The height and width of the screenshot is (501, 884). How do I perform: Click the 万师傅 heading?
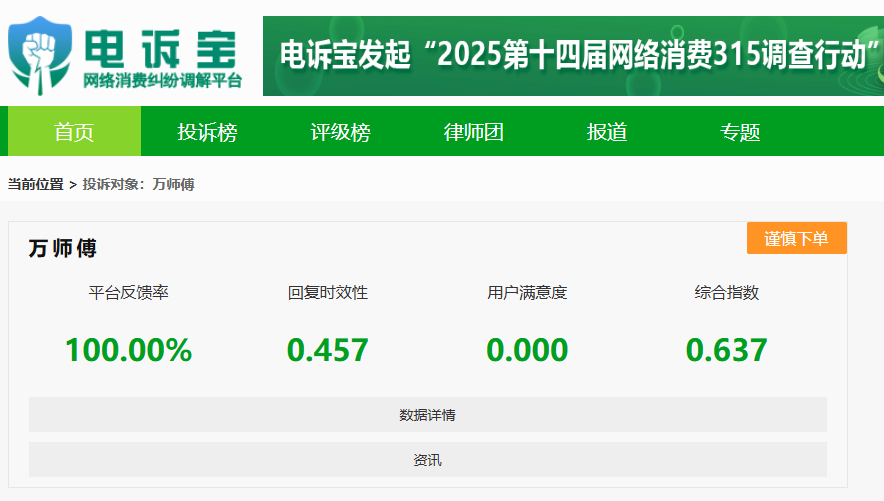pyautogui.click(x=63, y=248)
